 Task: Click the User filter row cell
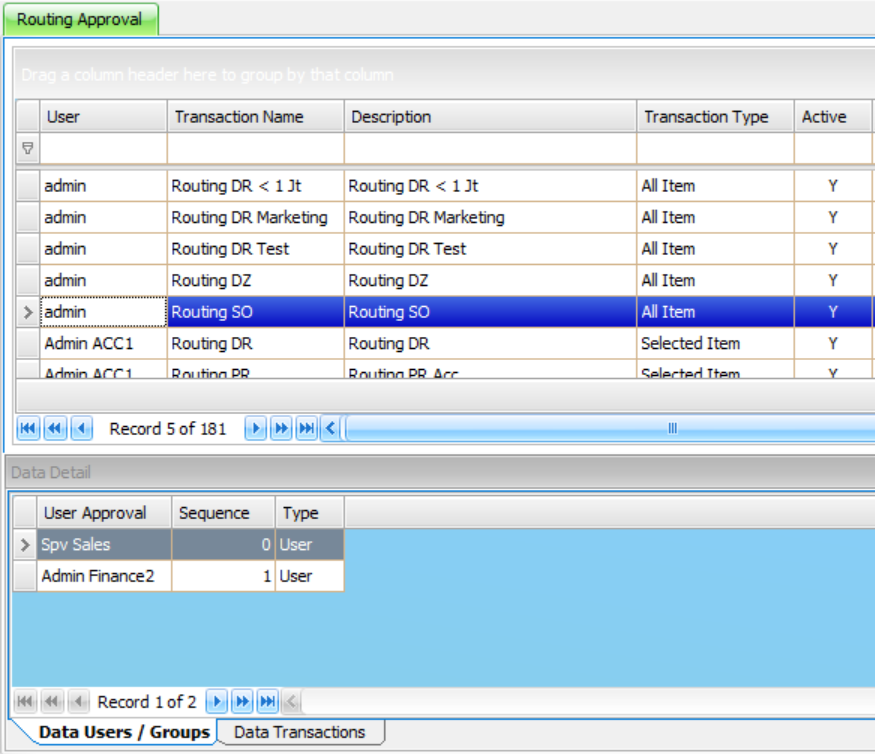pos(103,148)
